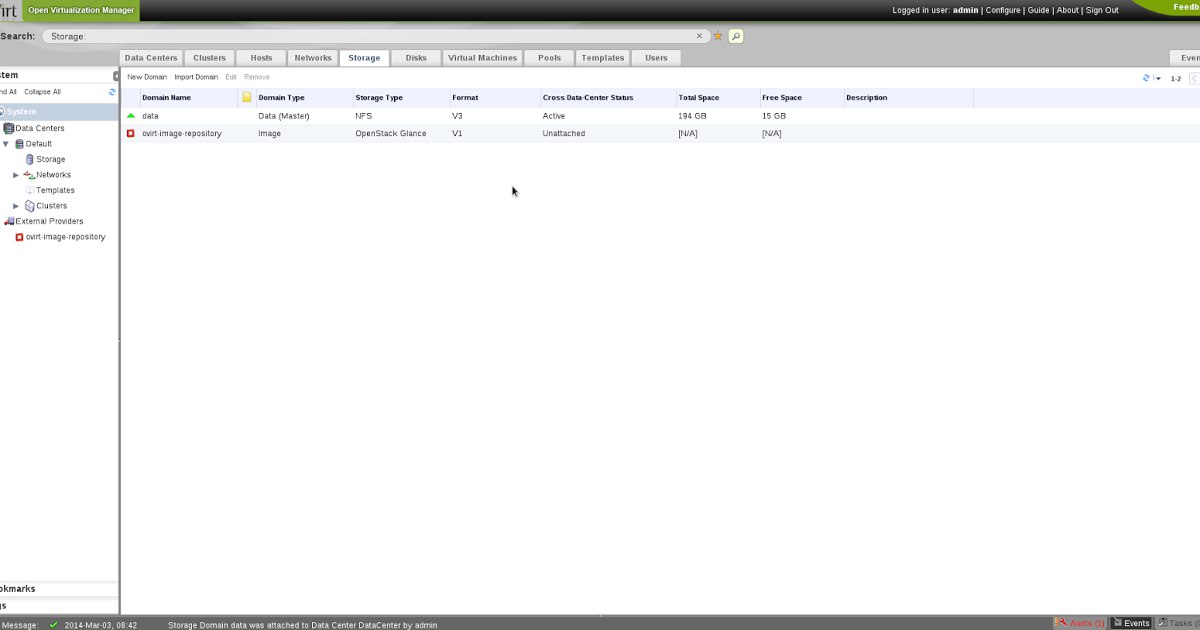The width and height of the screenshot is (1200, 630).
Task: Expand the Clusters tree node
Action: click(16, 206)
